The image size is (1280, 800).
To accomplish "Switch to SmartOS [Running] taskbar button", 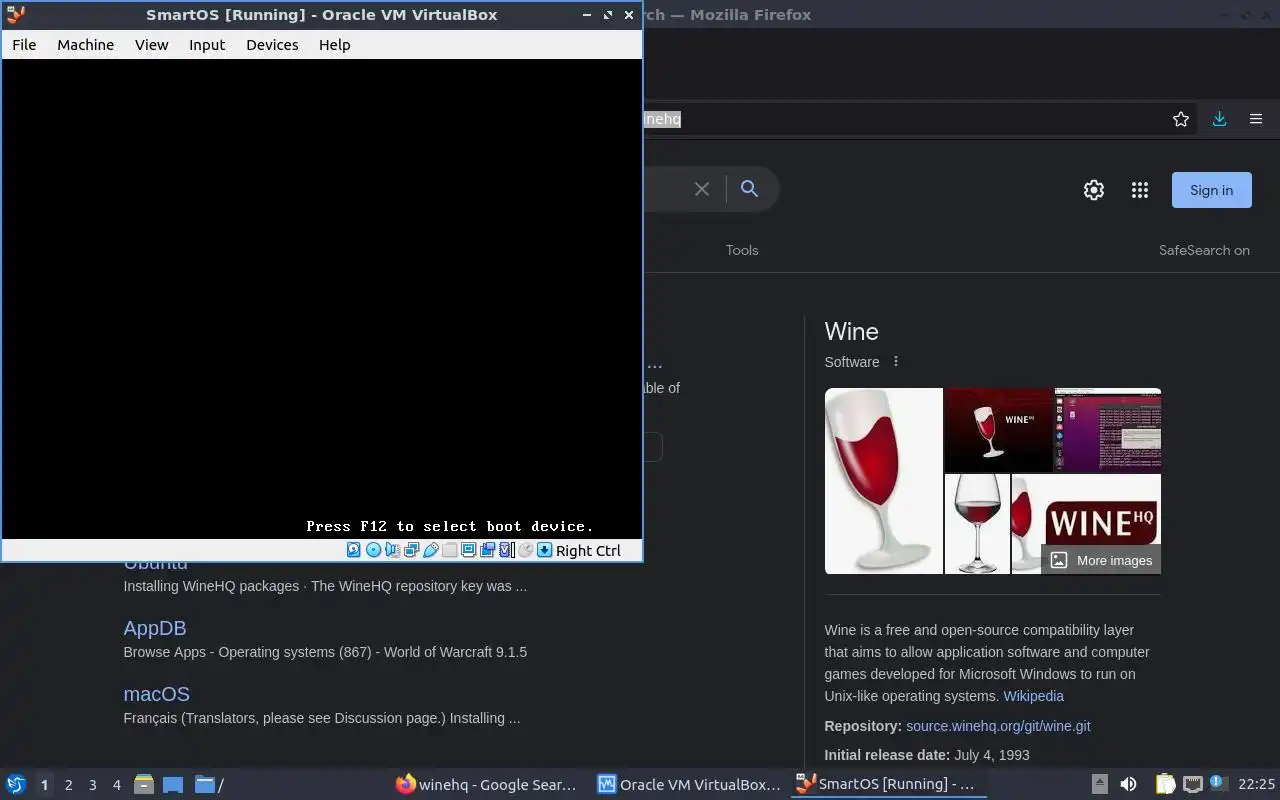I will (890, 784).
